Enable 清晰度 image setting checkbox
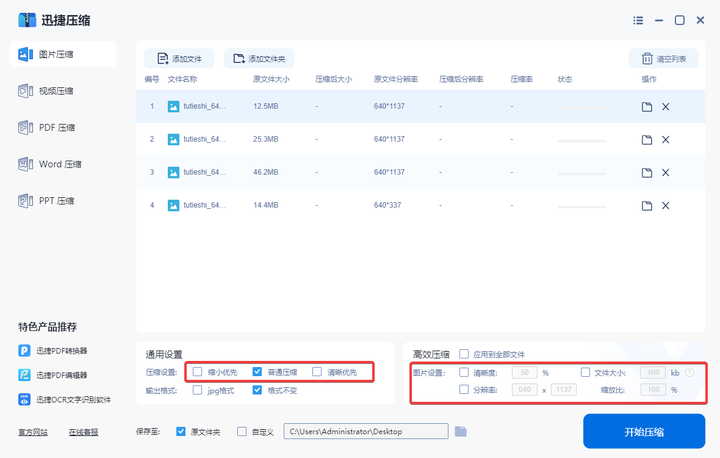Image resolution: width=720 pixels, height=458 pixels. (464, 372)
